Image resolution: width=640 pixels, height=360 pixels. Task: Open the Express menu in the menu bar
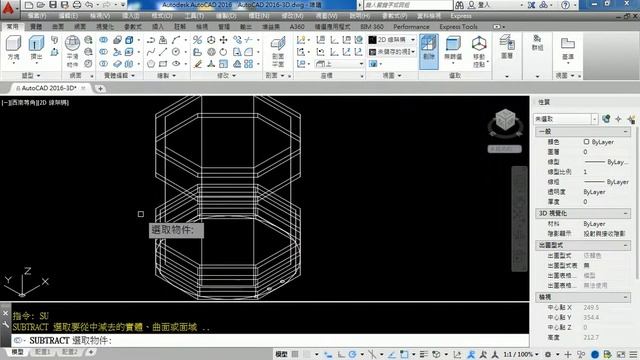coord(461,16)
